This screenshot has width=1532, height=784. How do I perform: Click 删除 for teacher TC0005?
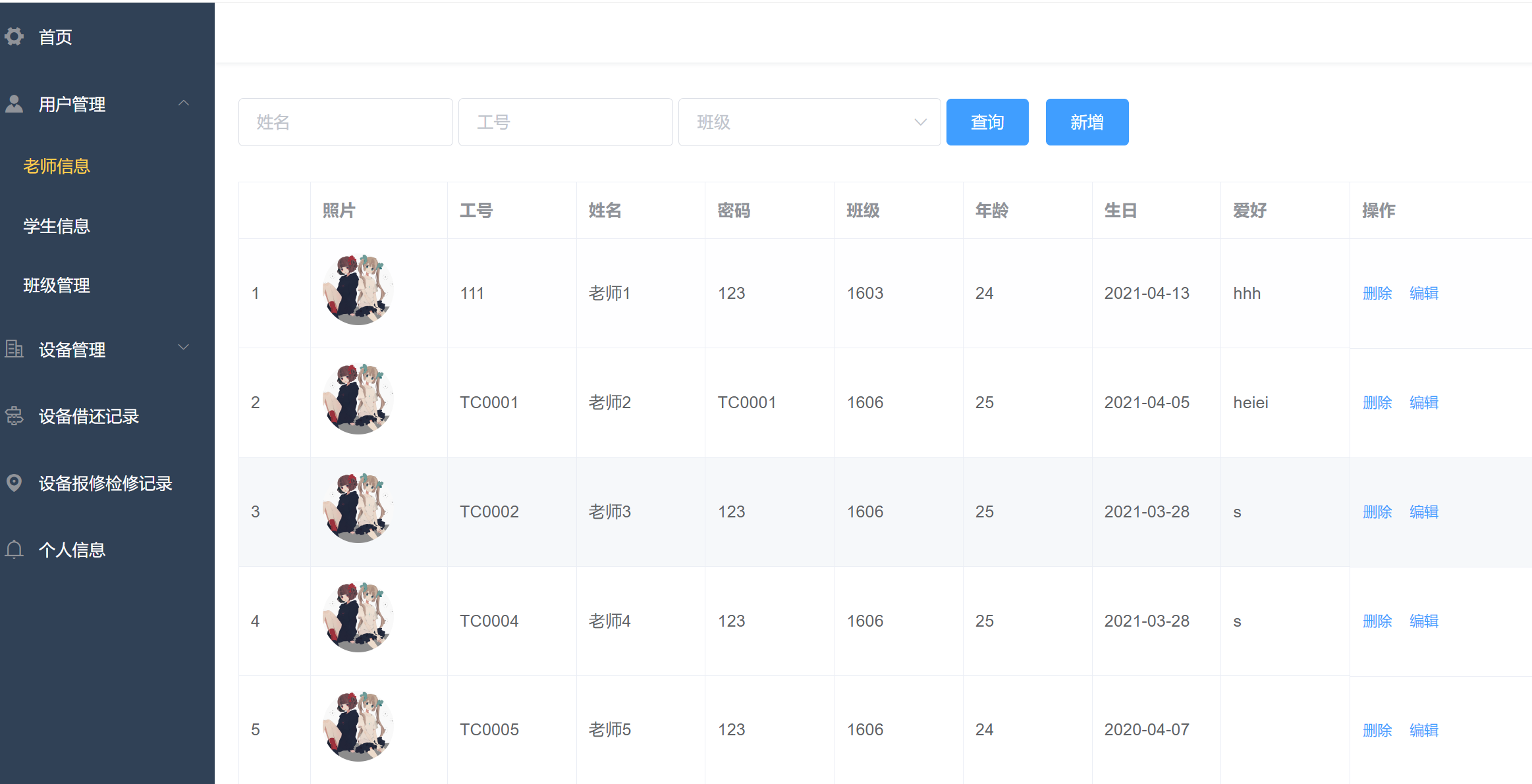[x=1377, y=730]
